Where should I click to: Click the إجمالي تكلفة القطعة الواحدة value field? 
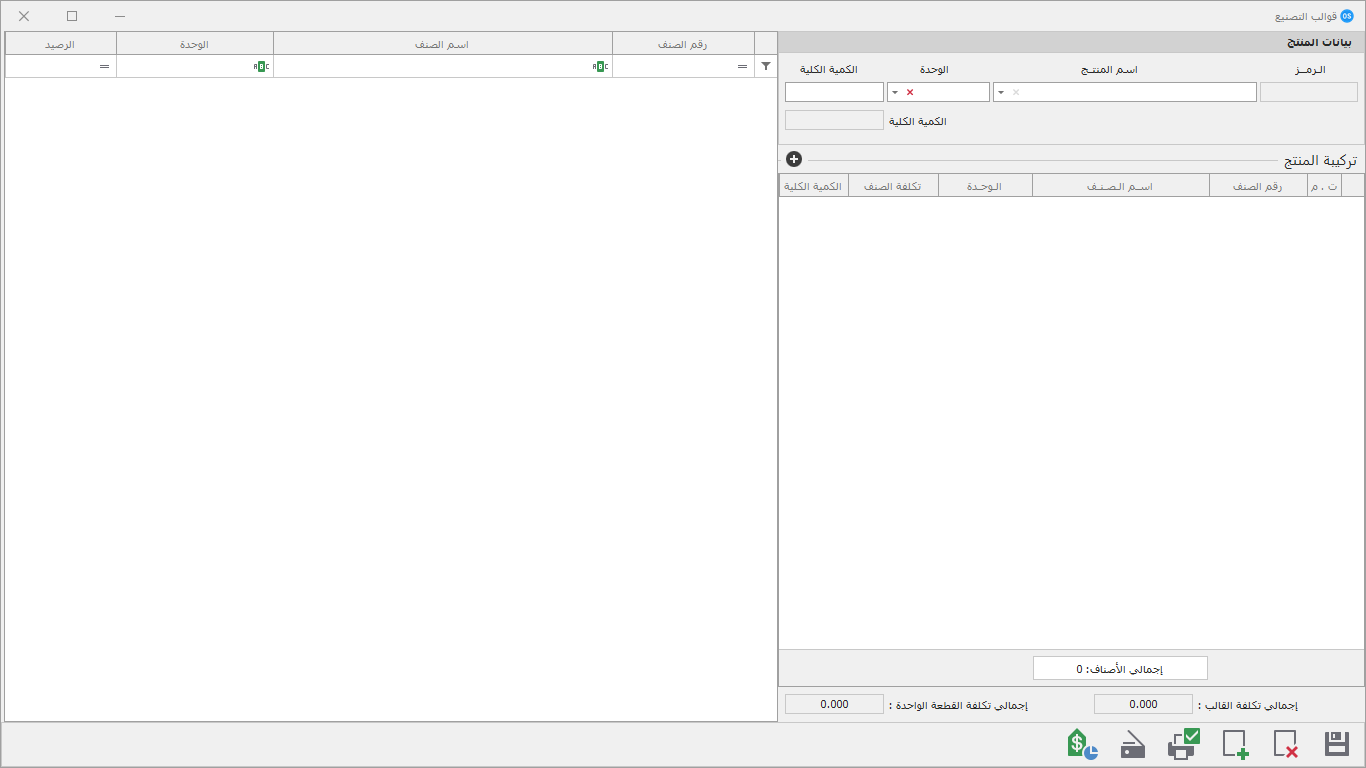pyautogui.click(x=834, y=704)
